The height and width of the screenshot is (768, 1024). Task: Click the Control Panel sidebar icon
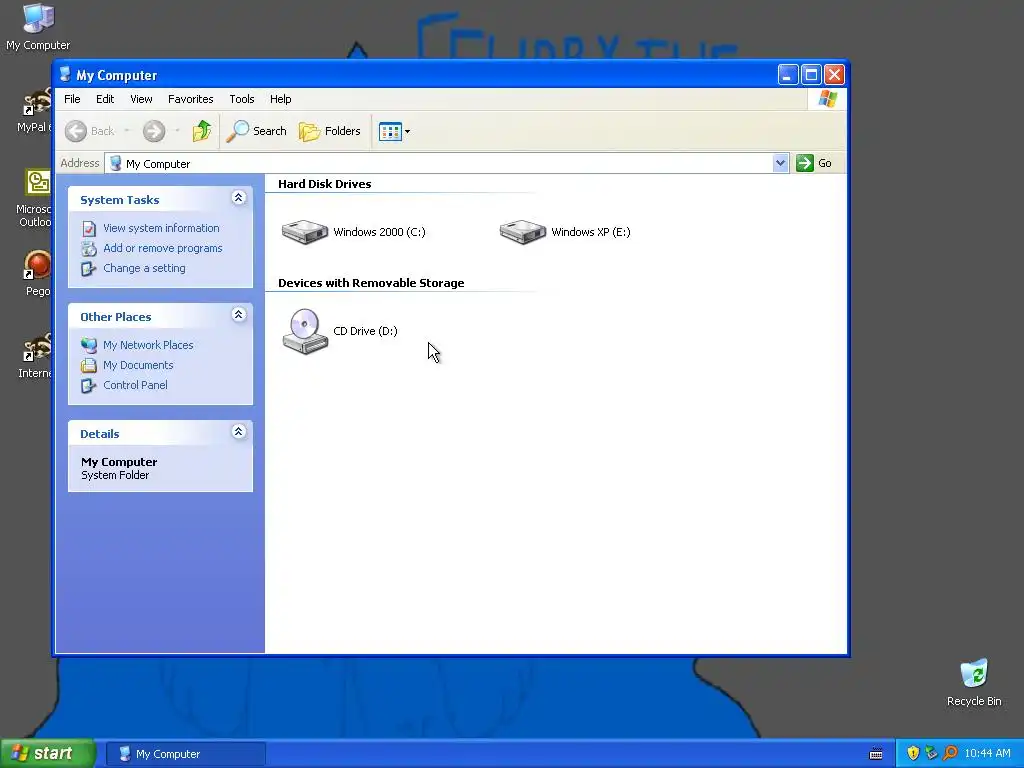click(x=89, y=385)
